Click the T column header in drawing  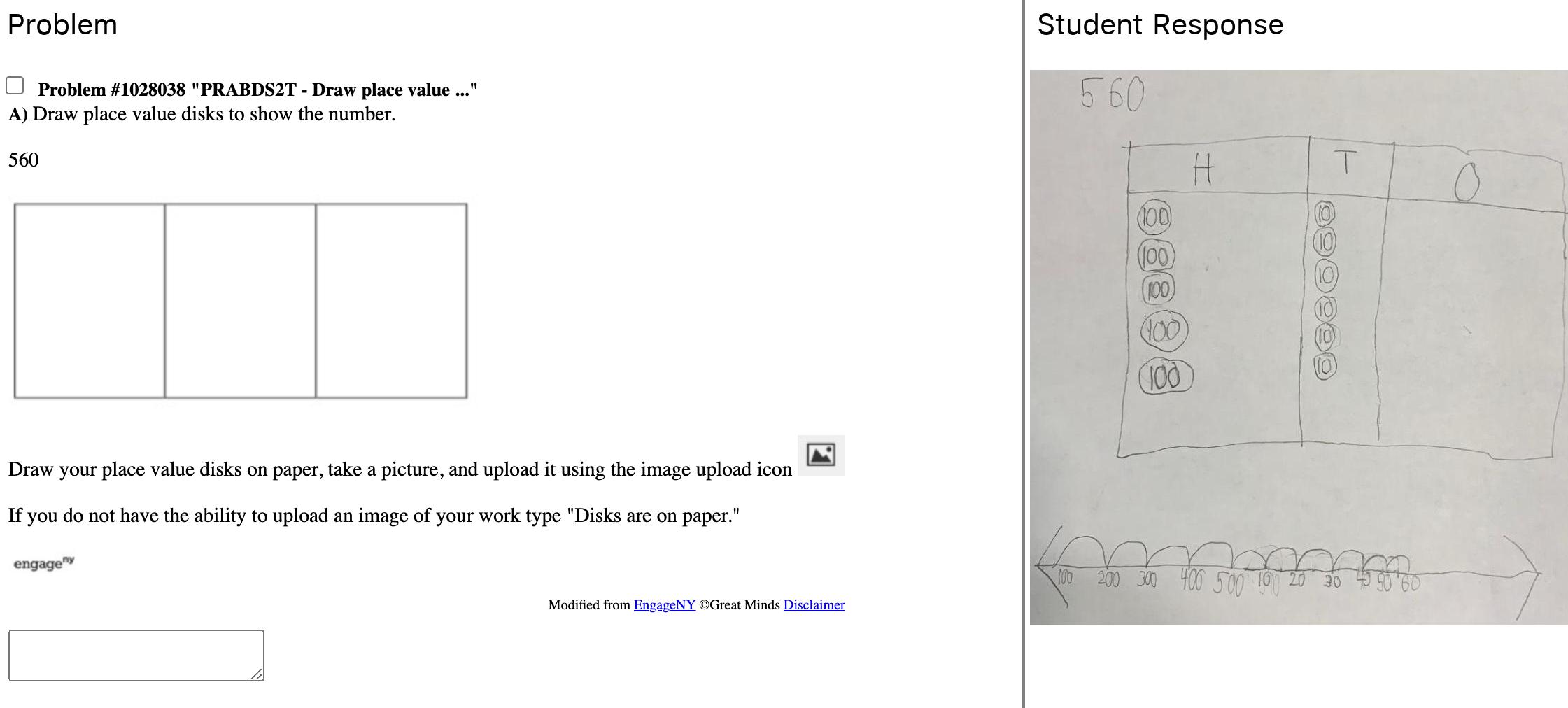click(x=1344, y=162)
